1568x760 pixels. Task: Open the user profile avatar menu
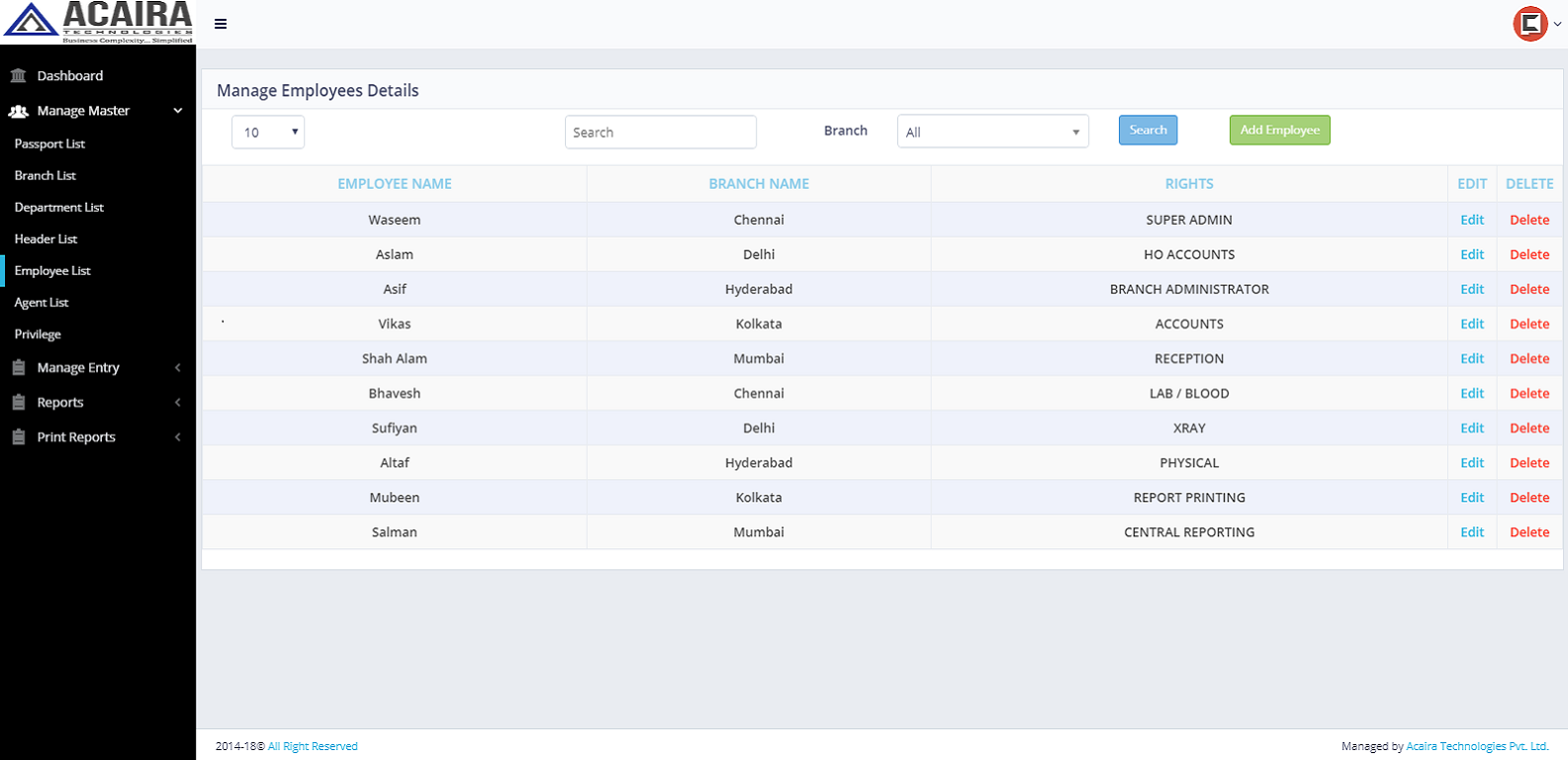(x=1530, y=24)
